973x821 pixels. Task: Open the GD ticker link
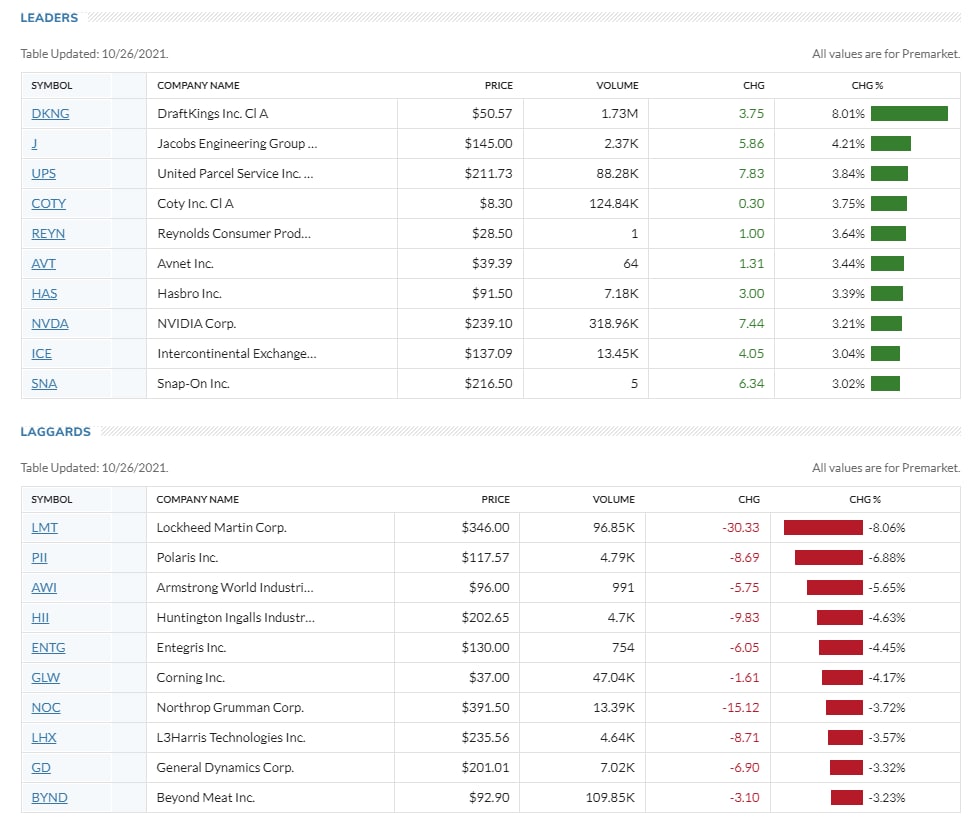coord(41,768)
